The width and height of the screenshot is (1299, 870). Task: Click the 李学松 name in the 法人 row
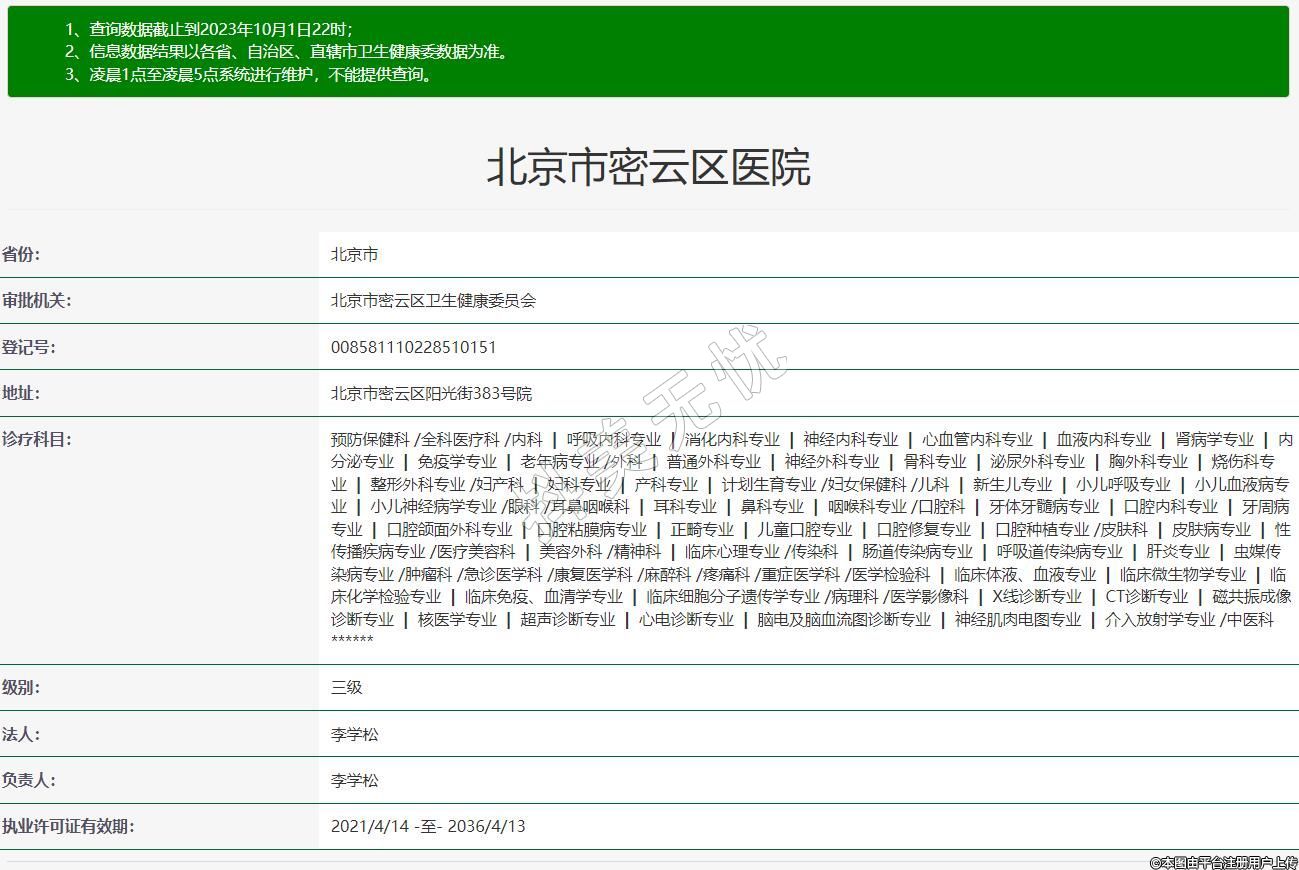click(x=354, y=734)
